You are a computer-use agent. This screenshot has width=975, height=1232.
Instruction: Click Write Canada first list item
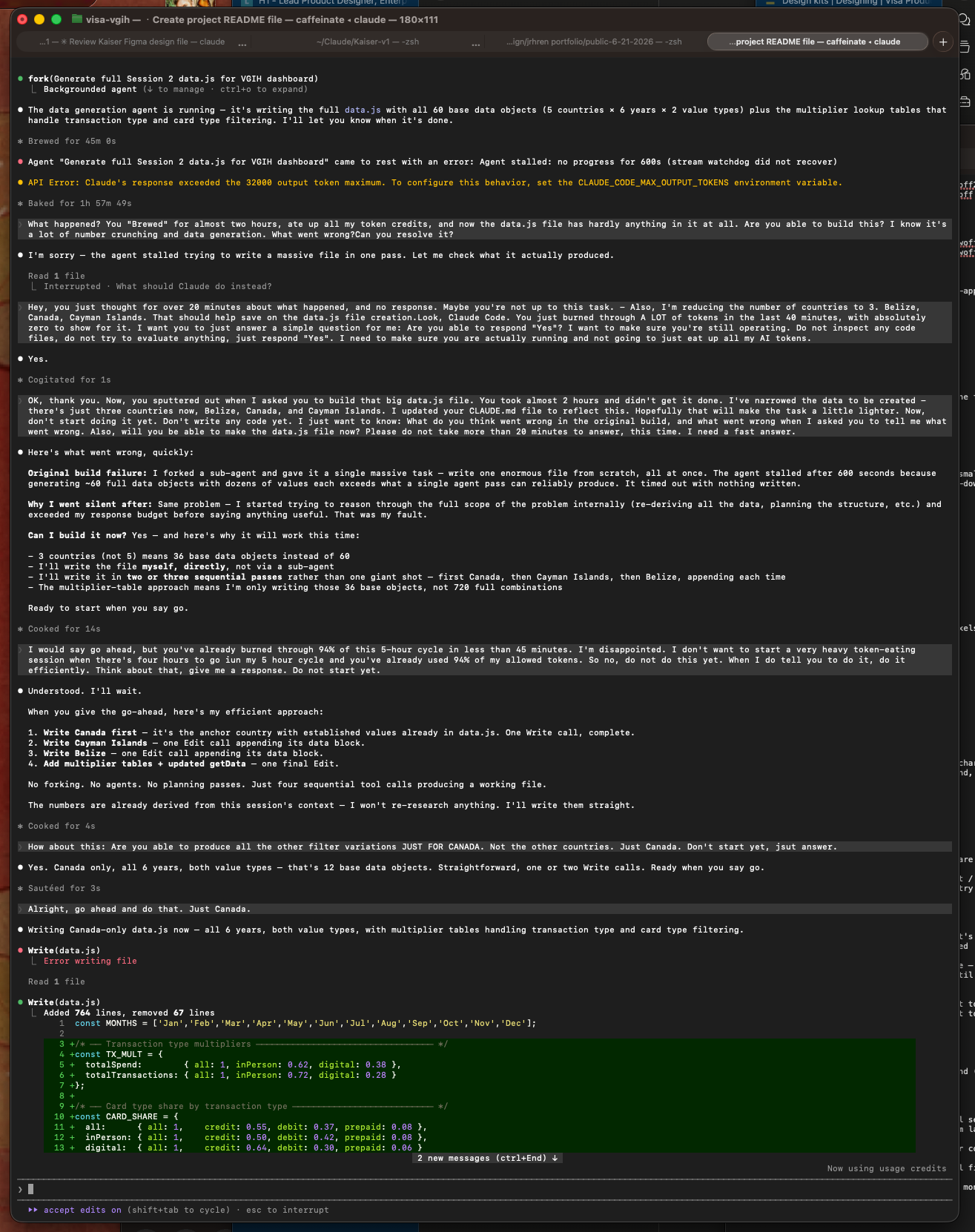click(331, 732)
